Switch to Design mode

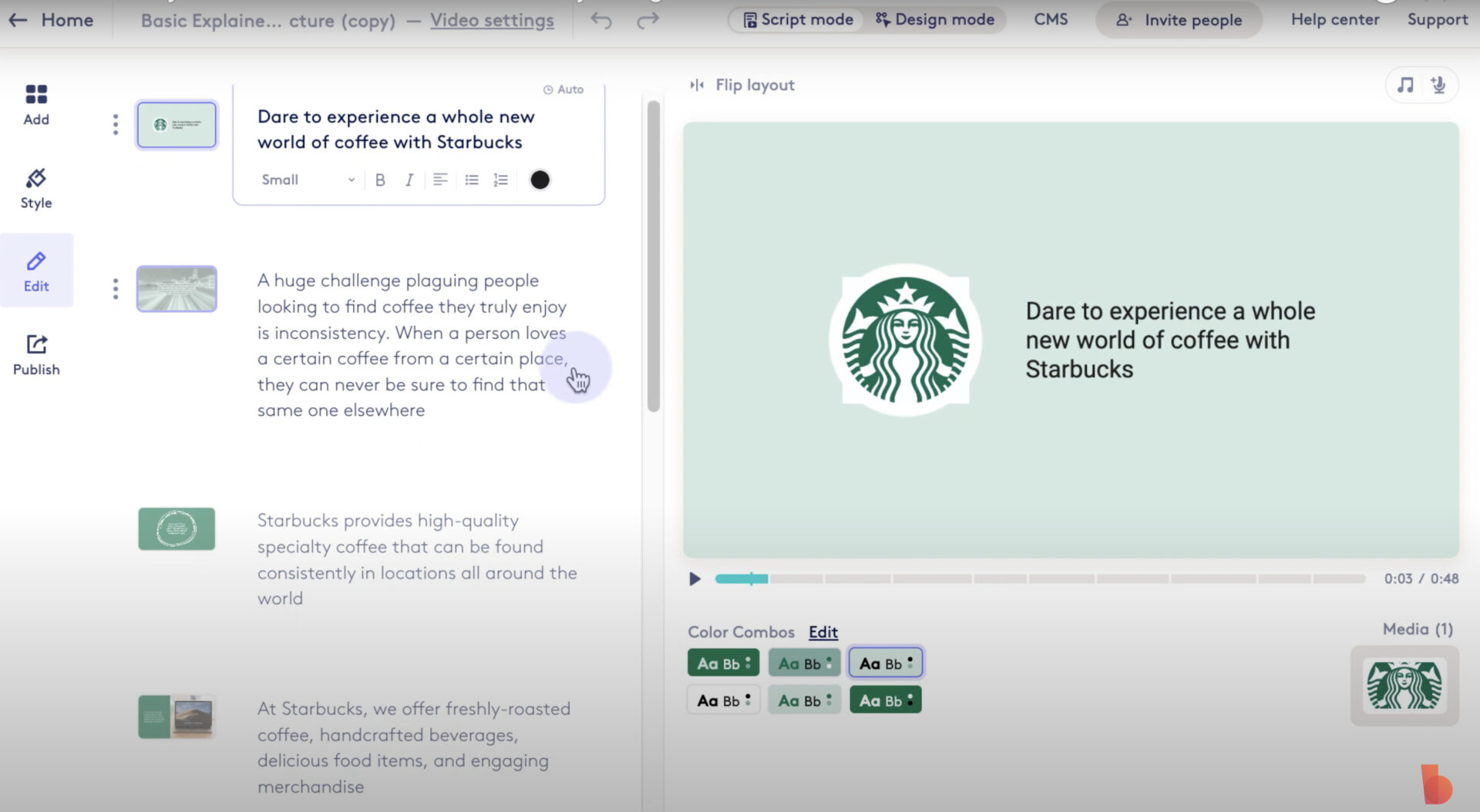[935, 19]
